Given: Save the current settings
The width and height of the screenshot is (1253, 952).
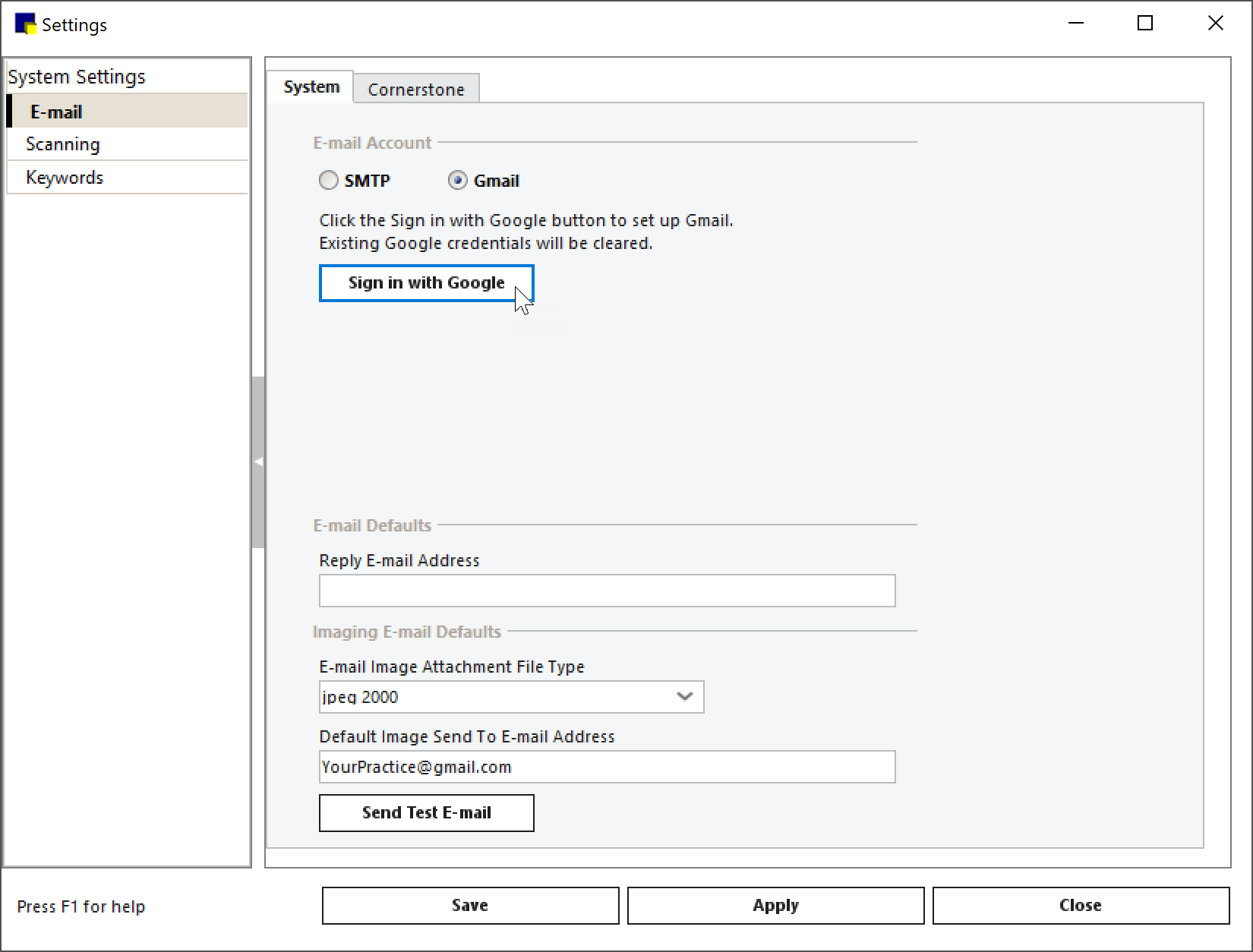Looking at the screenshot, I should [x=469, y=905].
